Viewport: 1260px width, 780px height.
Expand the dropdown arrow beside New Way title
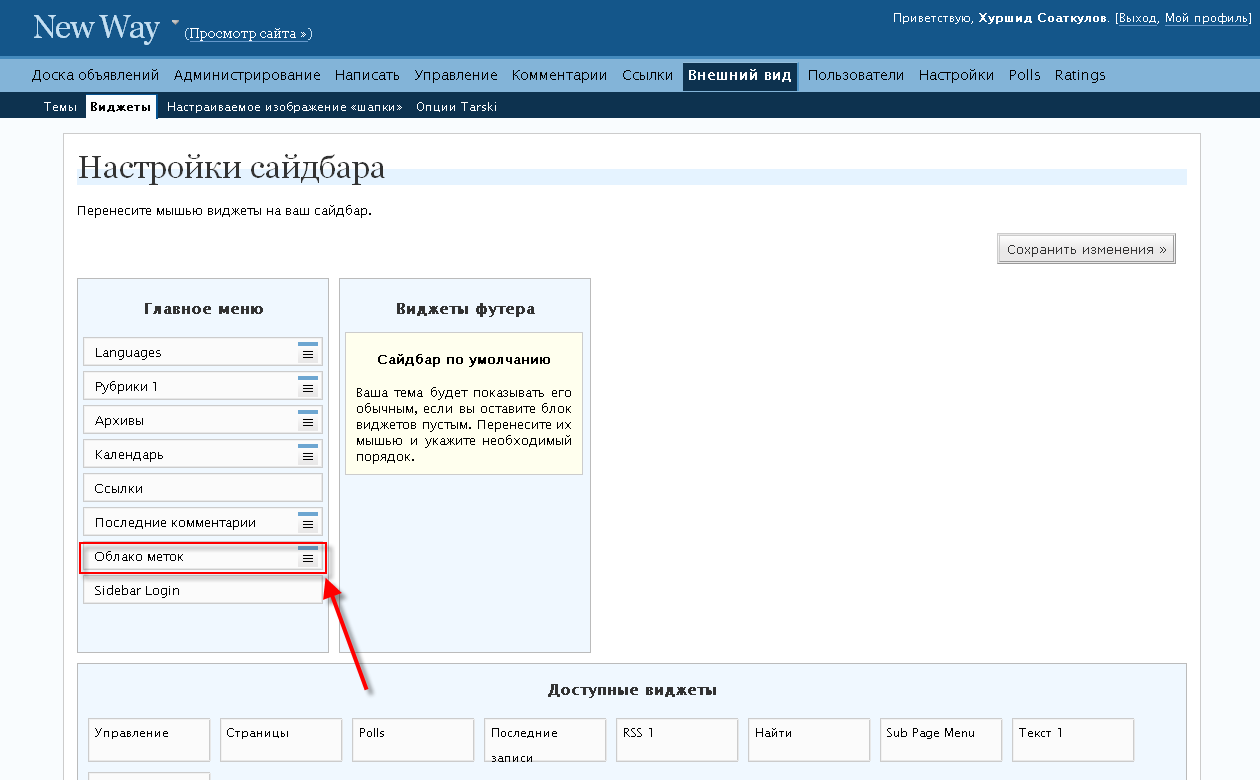click(175, 22)
